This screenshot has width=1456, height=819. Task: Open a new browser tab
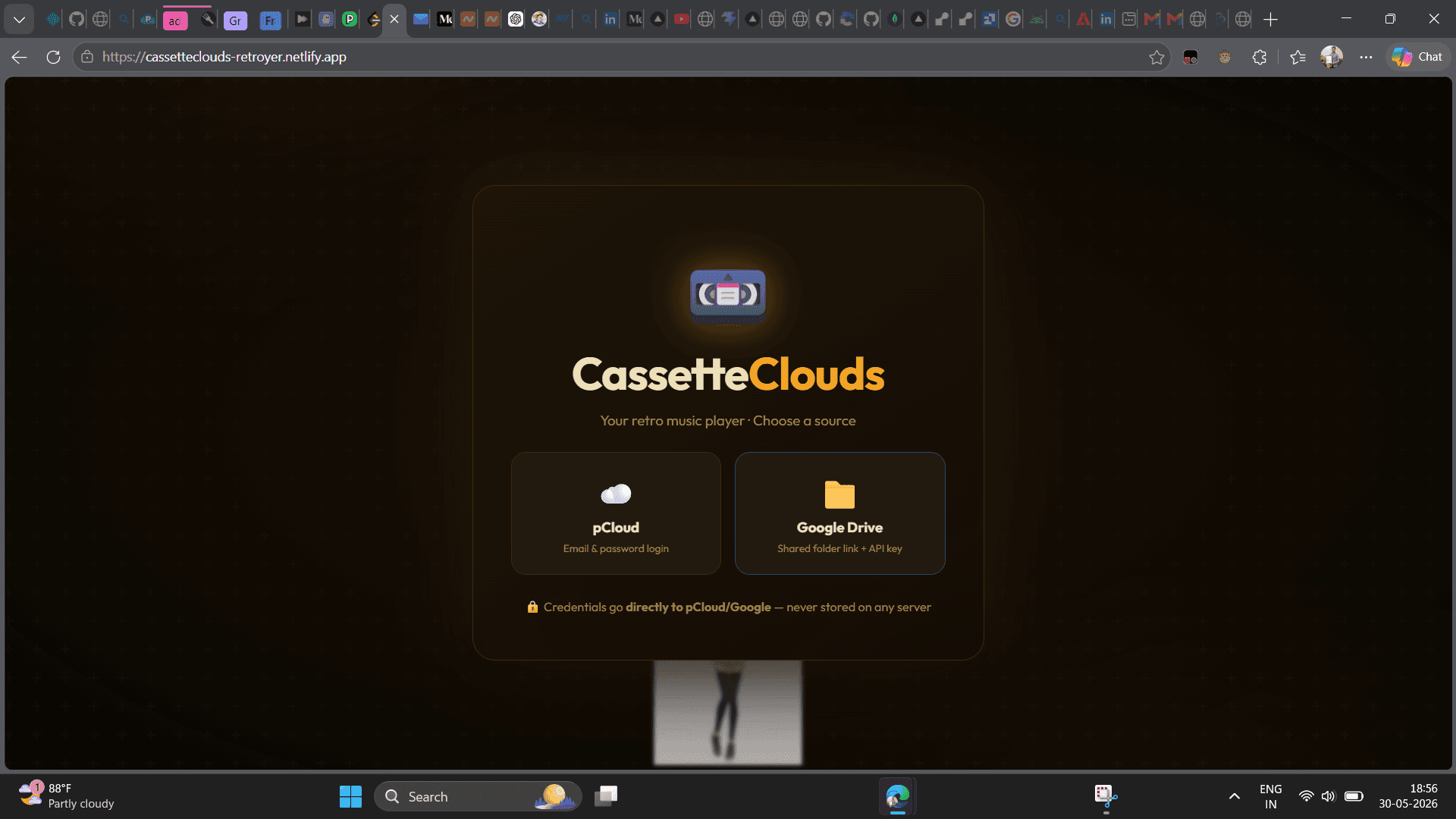pyautogui.click(x=1271, y=20)
